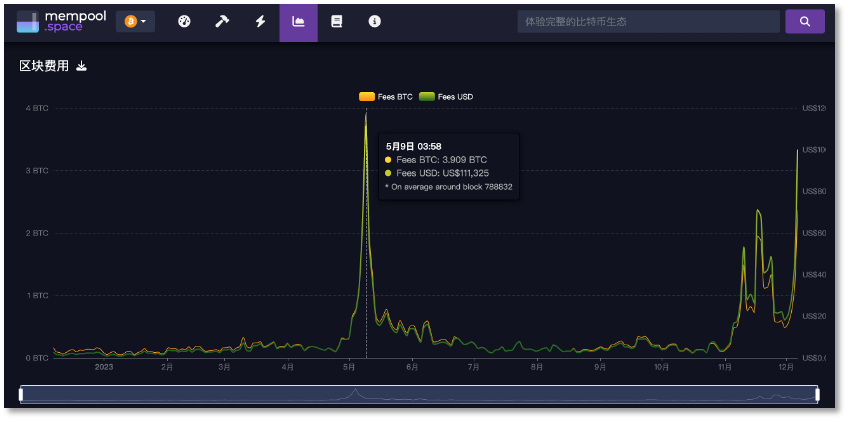
Task: Click the May fee spike peak
Action: tap(366, 114)
